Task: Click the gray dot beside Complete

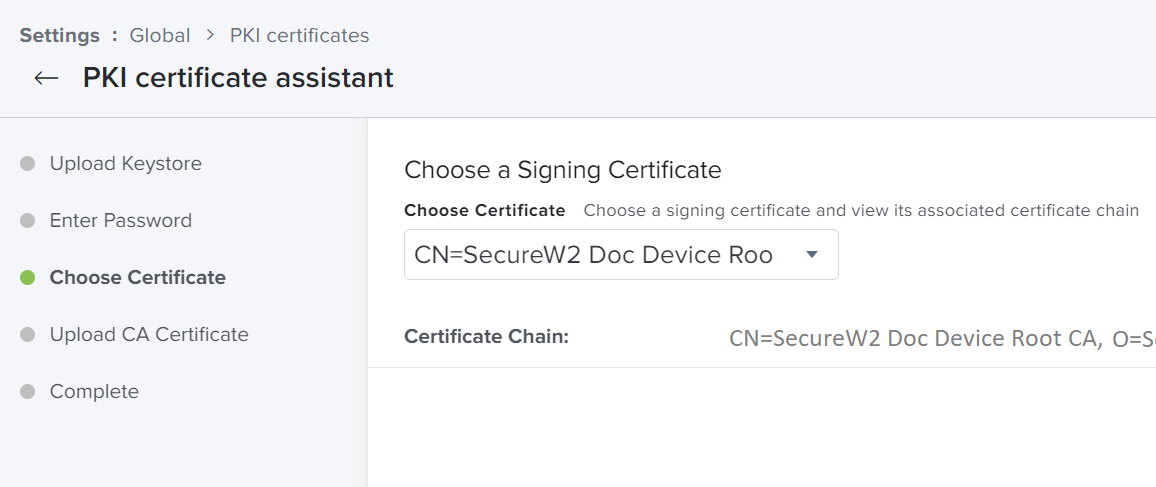Action: [x=27, y=391]
